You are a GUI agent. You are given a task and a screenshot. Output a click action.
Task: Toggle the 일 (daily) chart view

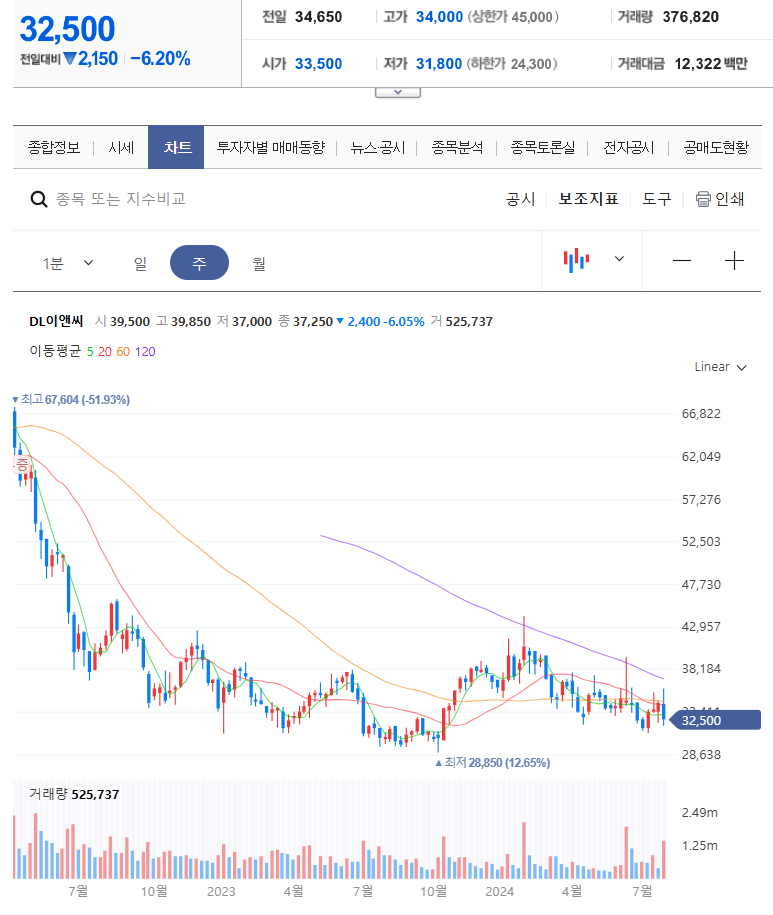(x=140, y=261)
